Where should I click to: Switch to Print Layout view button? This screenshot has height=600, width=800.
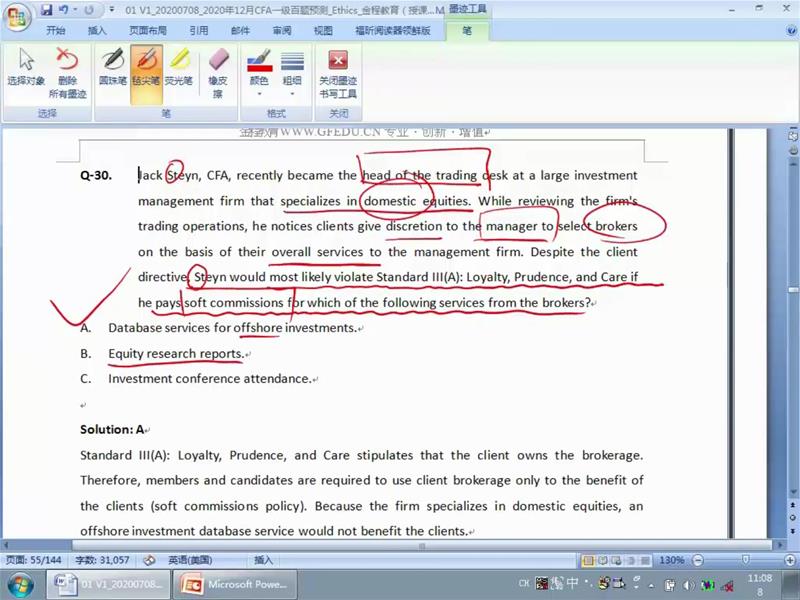588,560
